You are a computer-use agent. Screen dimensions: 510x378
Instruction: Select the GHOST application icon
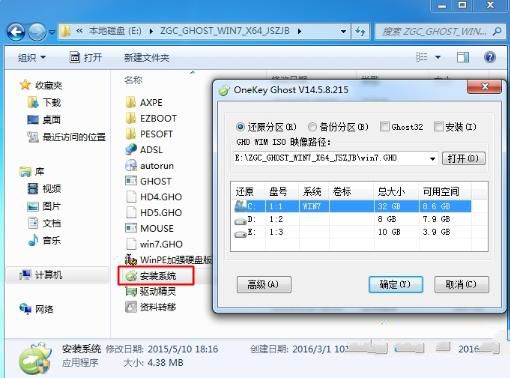(130, 181)
